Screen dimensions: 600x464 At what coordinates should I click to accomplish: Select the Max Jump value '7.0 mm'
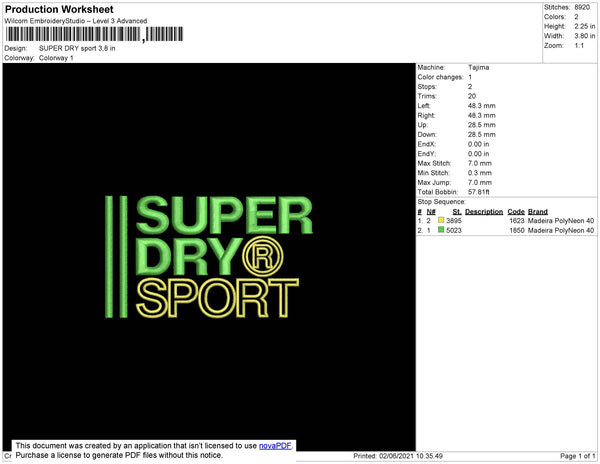click(x=480, y=182)
